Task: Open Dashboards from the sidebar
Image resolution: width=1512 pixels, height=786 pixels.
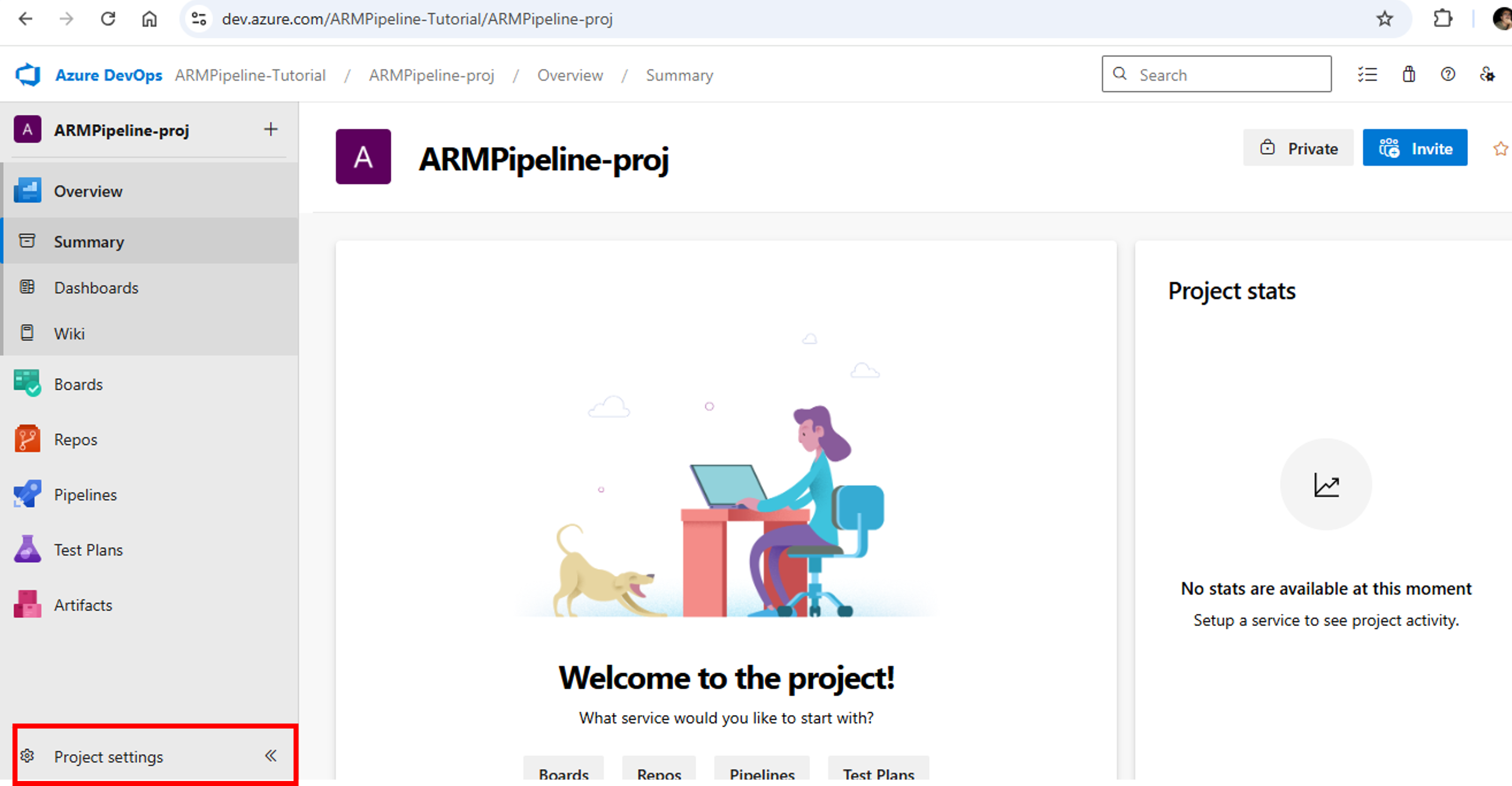Action: pyautogui.click(x=96, y=287)
